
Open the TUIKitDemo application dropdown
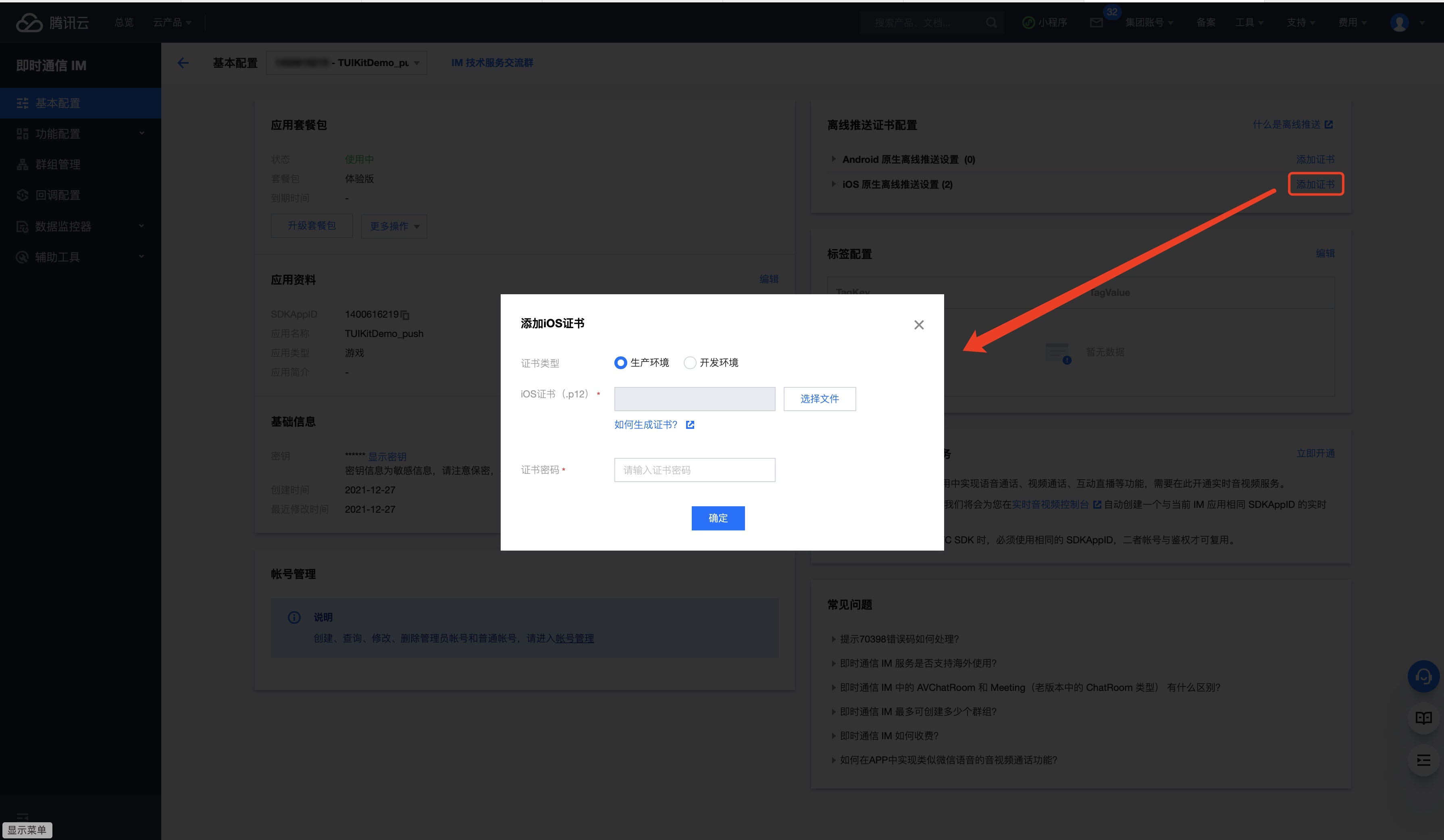347,63
